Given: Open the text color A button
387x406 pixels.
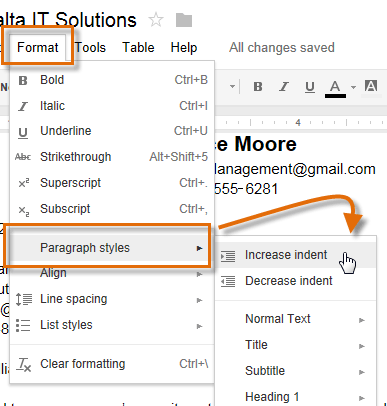Looking at the screenshot, I should [335, 88].
